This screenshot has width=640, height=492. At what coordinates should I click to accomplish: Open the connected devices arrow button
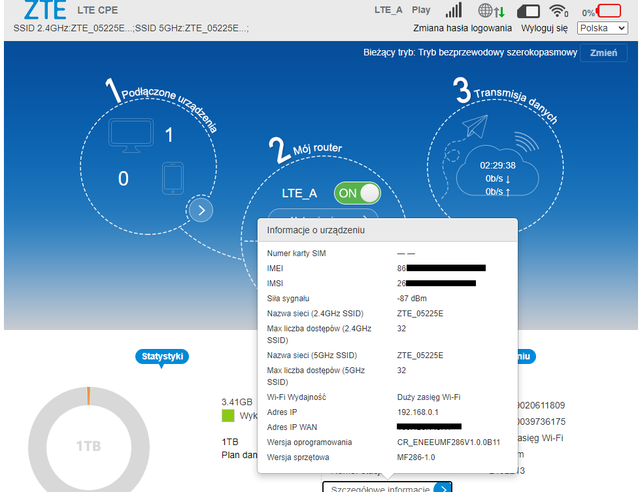(201, 210)
